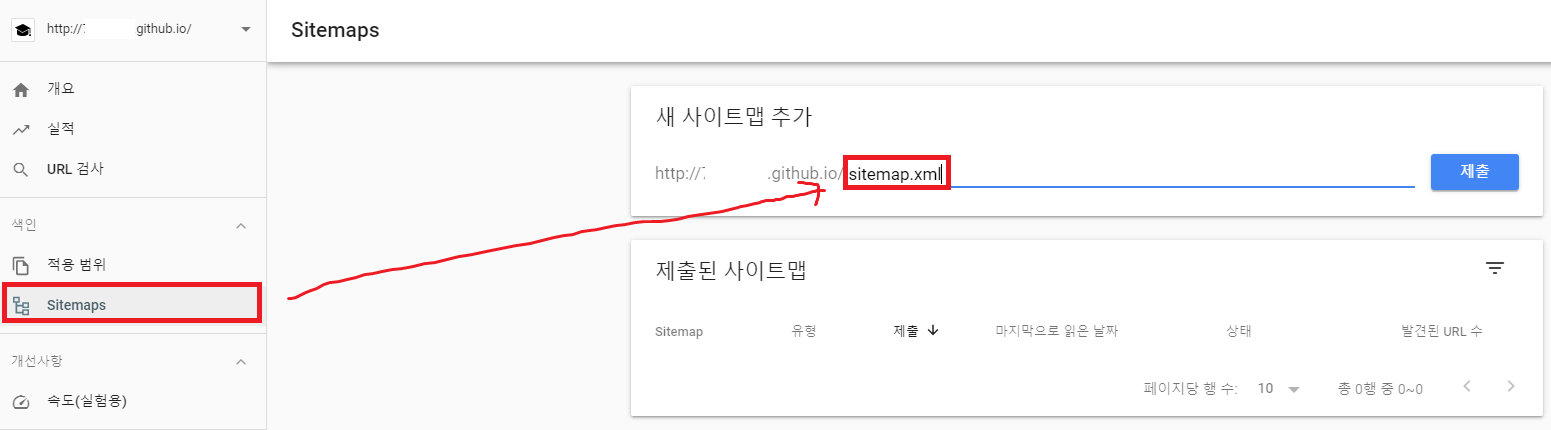Sort by the 제출 column header

(915, 331)
